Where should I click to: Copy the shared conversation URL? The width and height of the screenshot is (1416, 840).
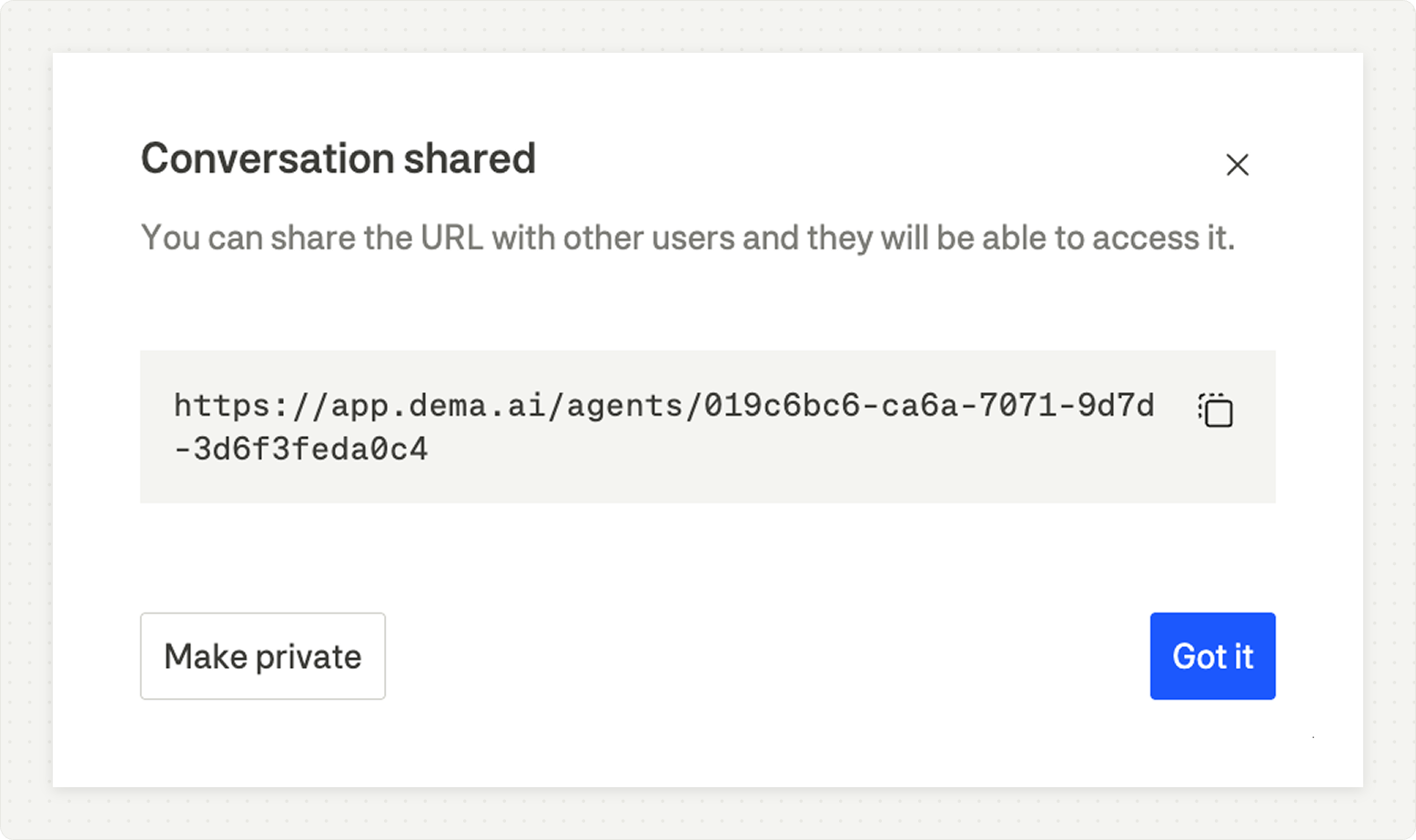pos(1216,410)
